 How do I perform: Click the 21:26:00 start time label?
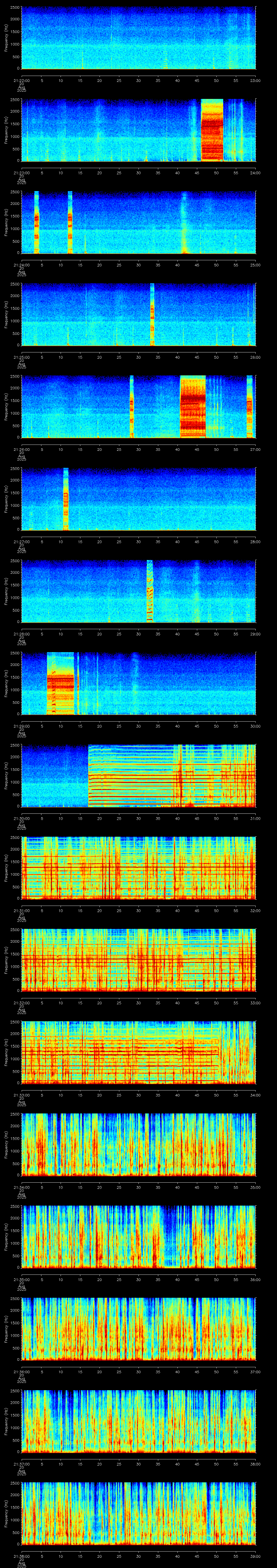coord(21,449)
